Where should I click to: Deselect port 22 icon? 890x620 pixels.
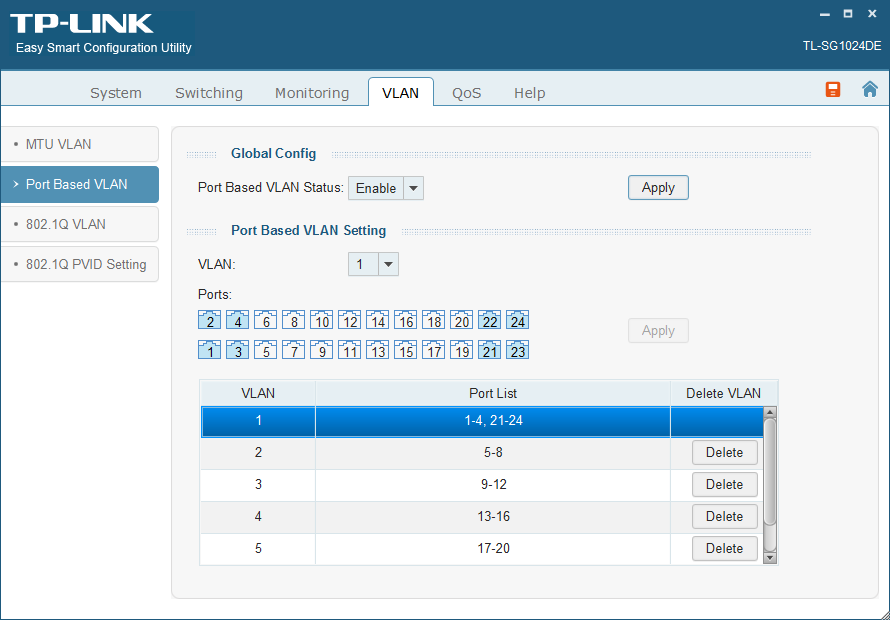[490, 320]
